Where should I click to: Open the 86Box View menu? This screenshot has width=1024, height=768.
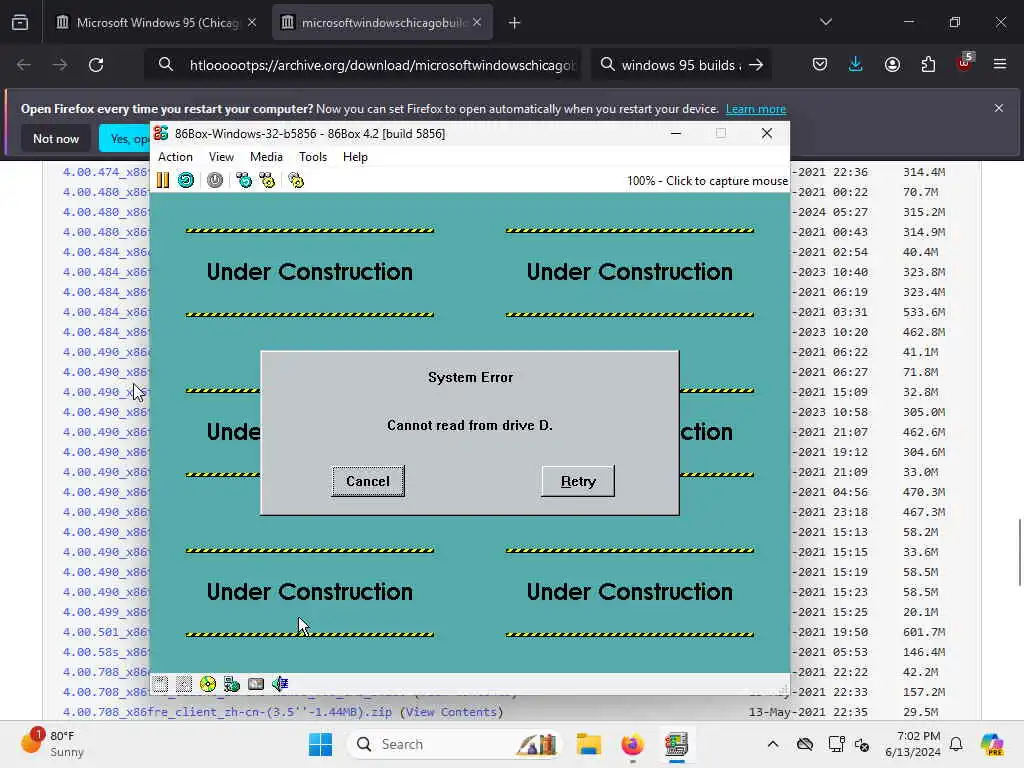(x=221, y=157)
